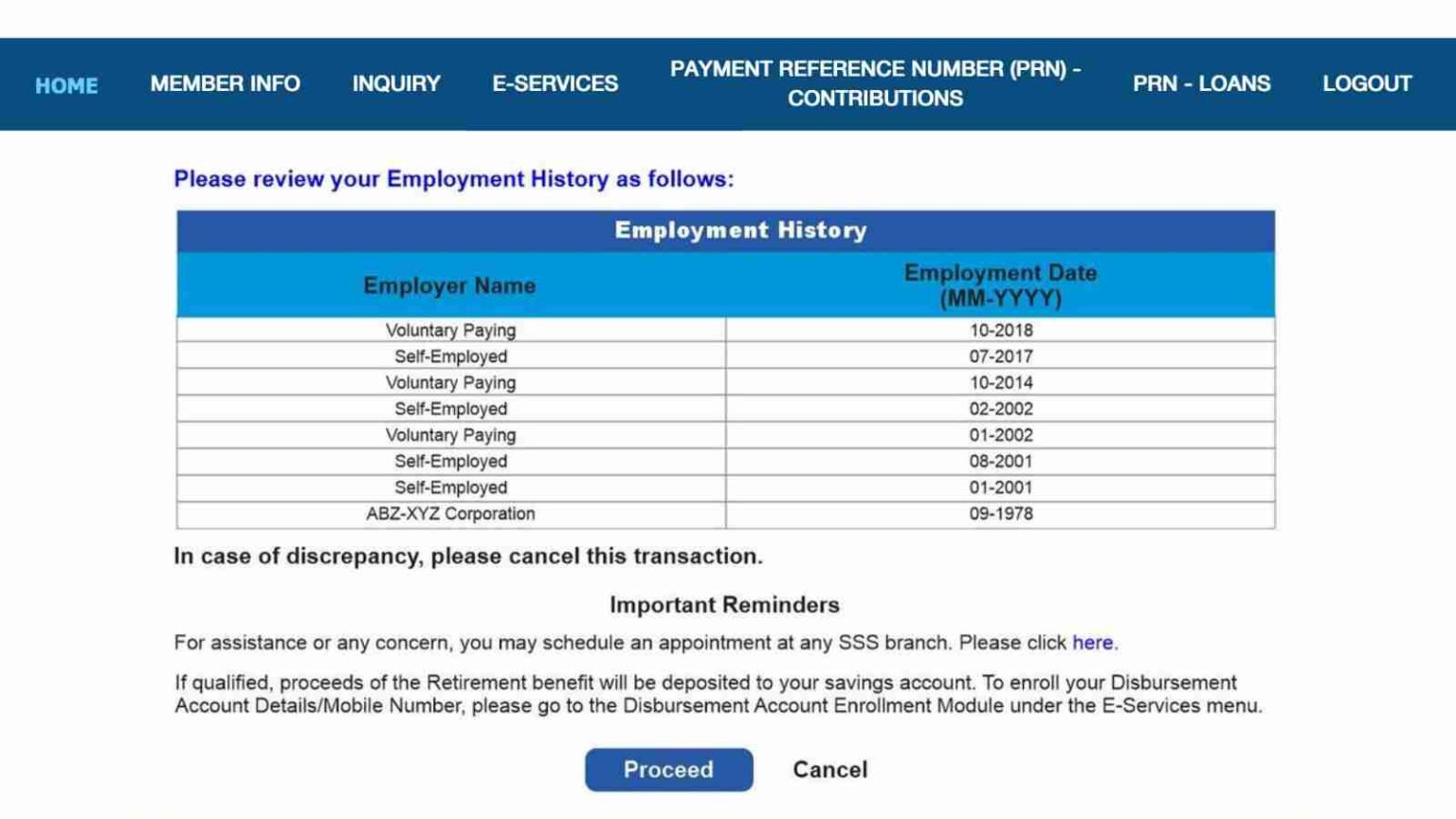
Task: Click the 'here' appointment scheduling link
Action: [x=1092, y=642]
